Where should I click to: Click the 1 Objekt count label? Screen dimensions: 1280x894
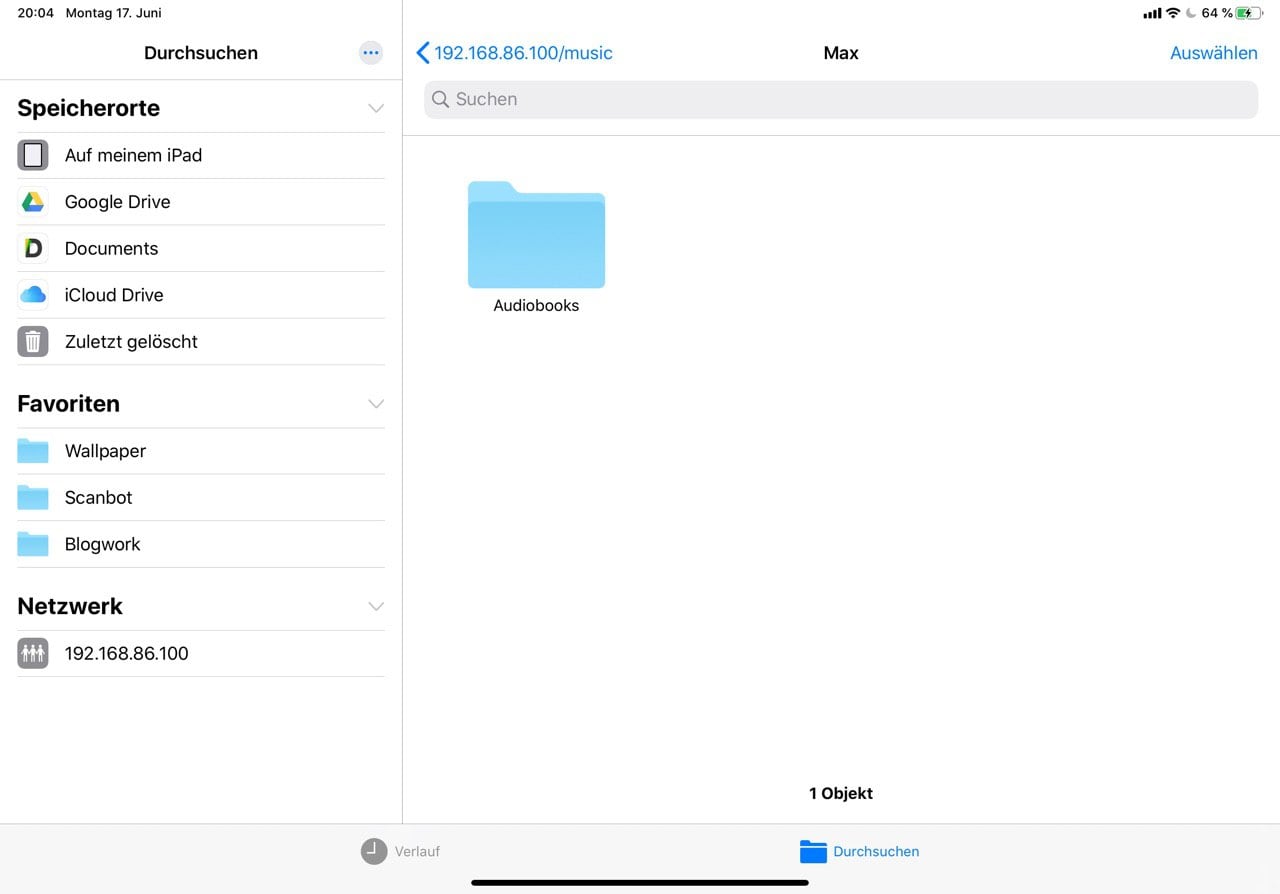[841, 793]
